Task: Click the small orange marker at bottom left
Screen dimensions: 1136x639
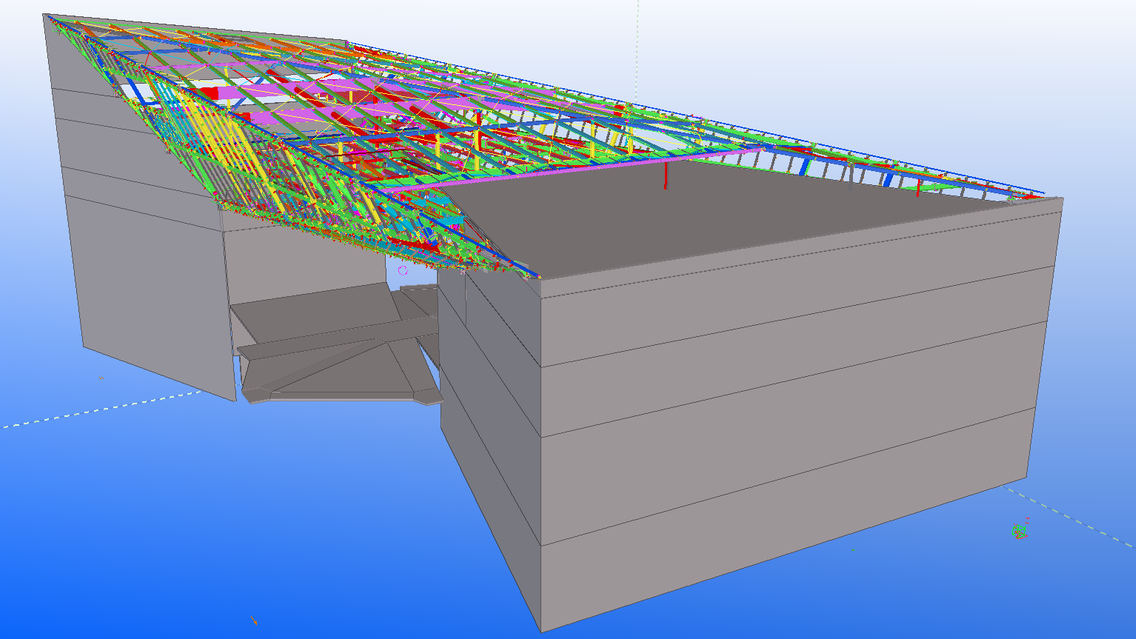Action: click(254, 621)
